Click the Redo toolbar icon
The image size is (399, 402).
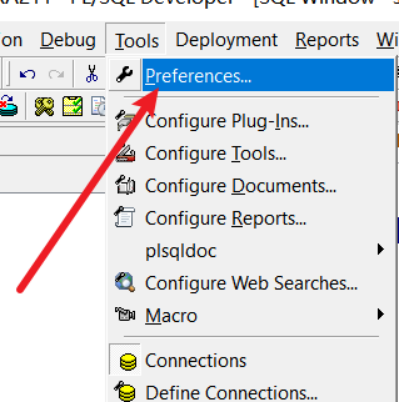pyautogui.click(x=56, y=74)
